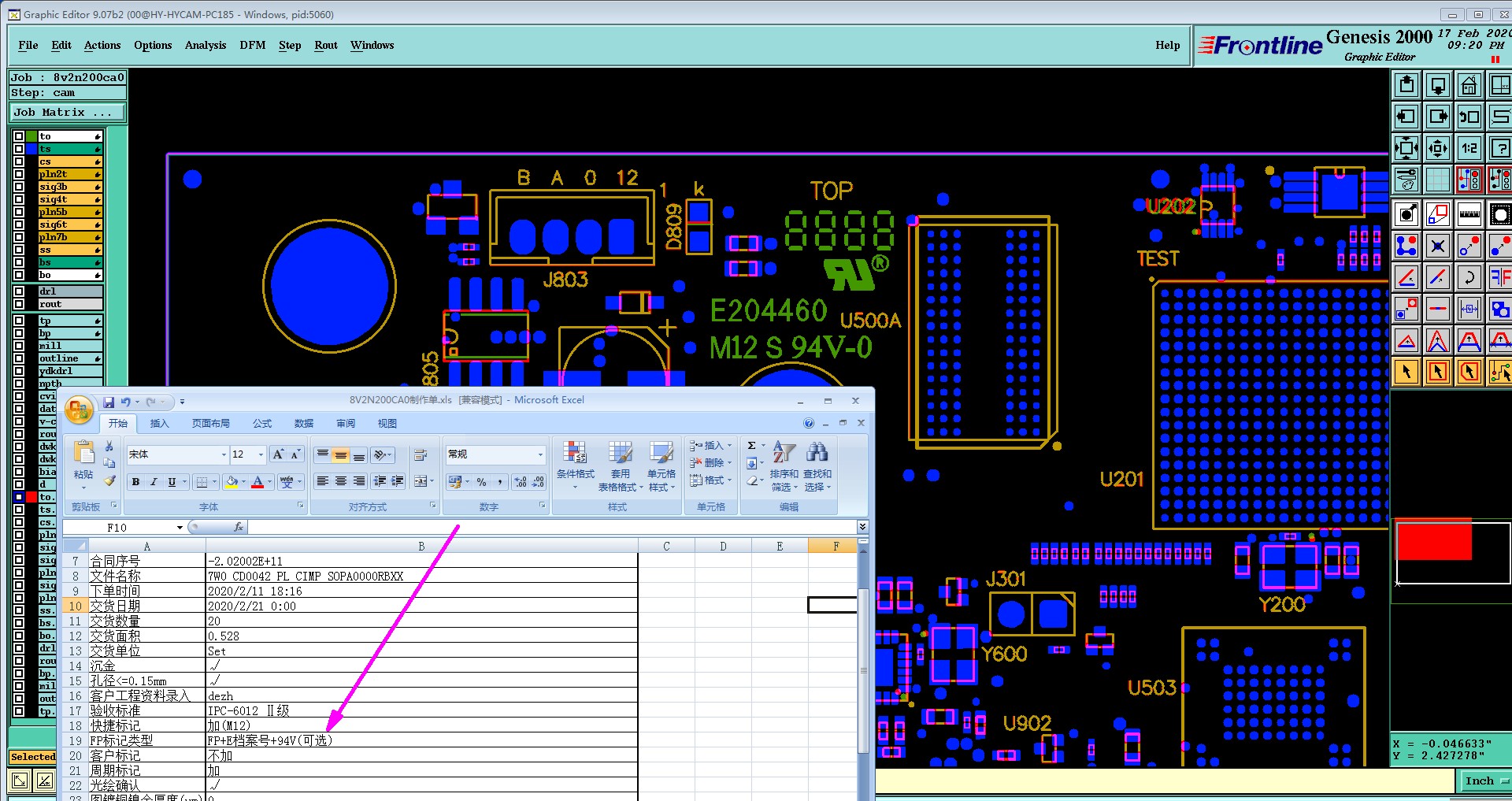
Task: Click the Excel vertical scrollbar
Action: click(x=863, y=669)
